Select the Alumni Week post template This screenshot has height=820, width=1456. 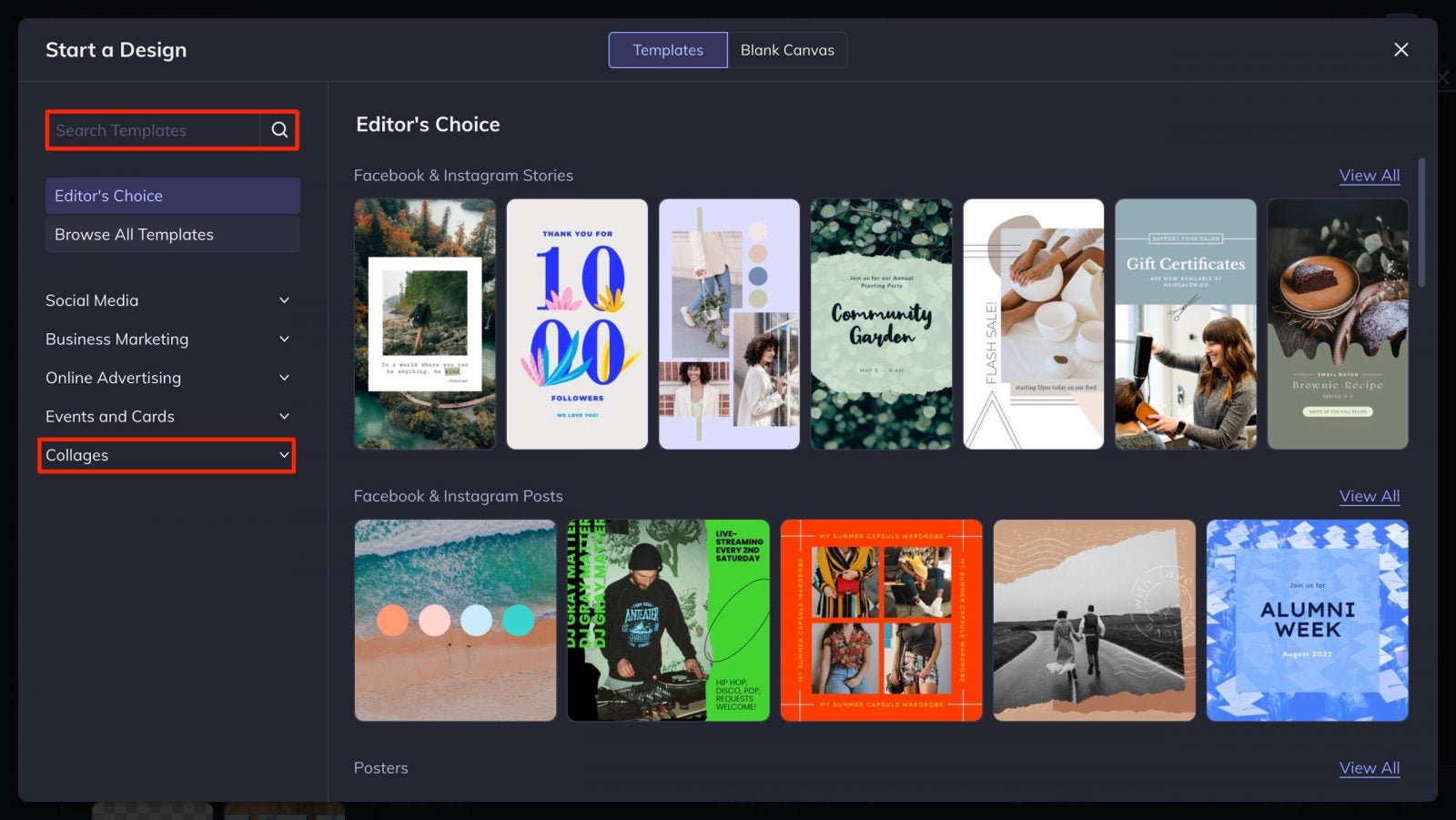[x=1308, y=621]
